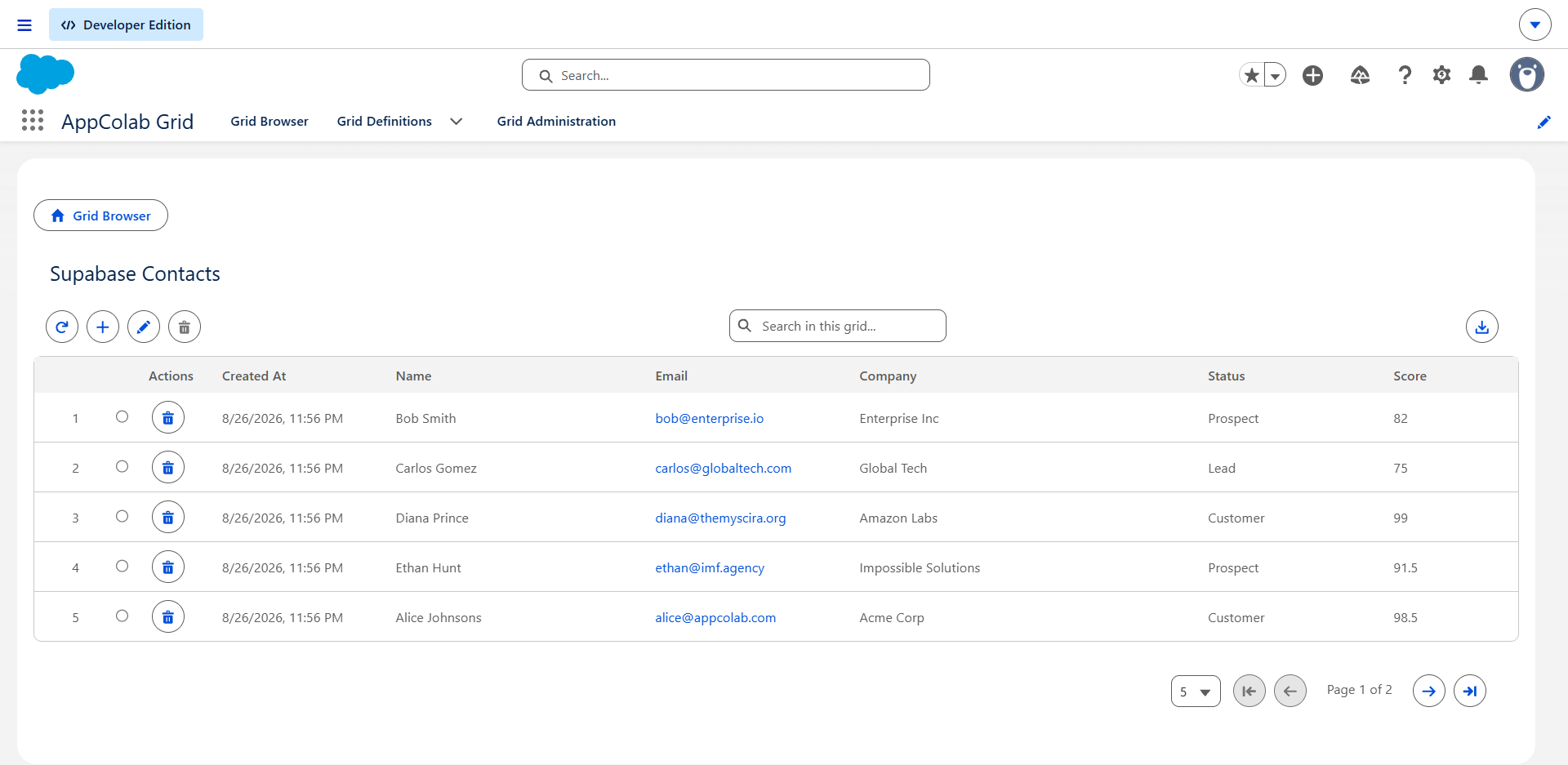Image resolution: width=1568 pixels, height=765 pixels.
Task: Open the favorites list dropdown arrow
Action: pos(1275,75)
